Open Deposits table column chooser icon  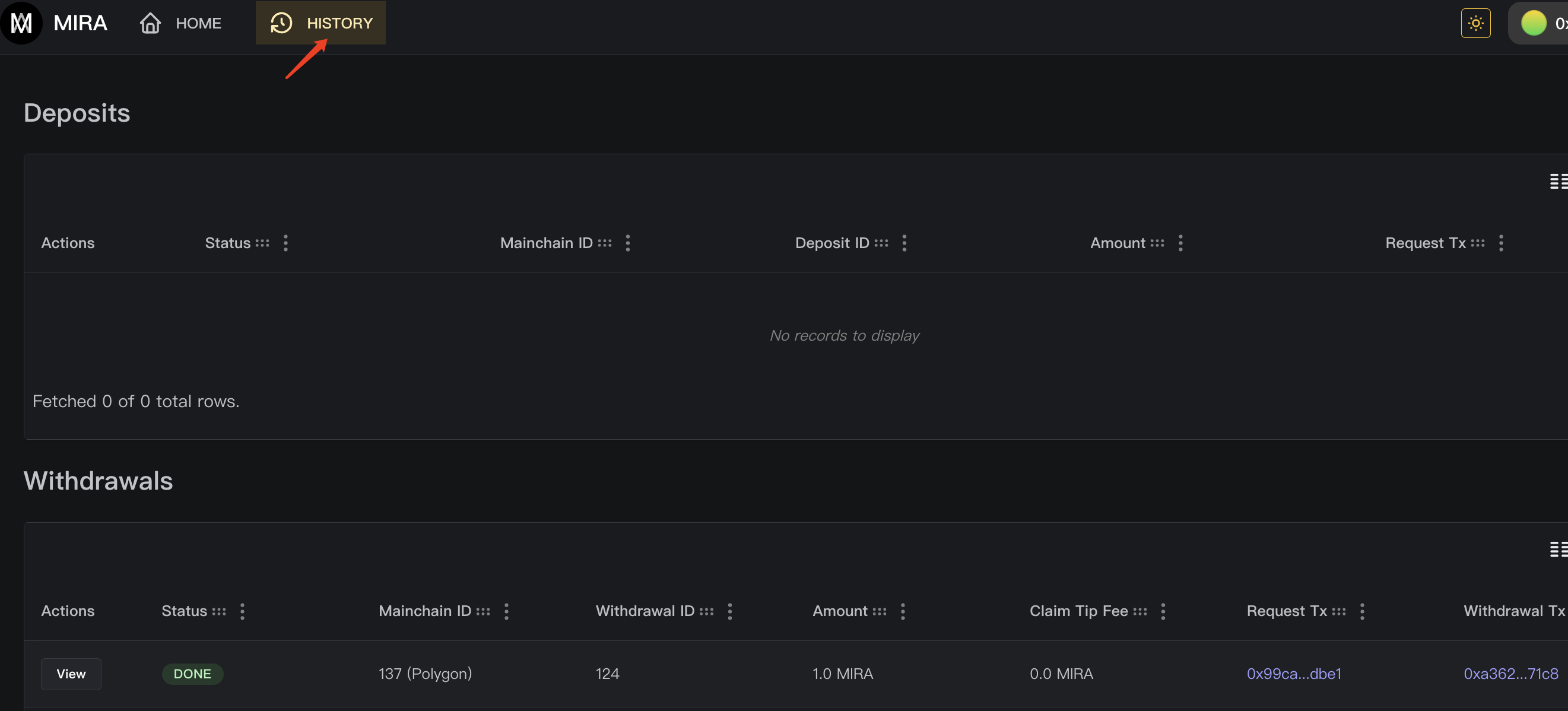coord(1558,181)
